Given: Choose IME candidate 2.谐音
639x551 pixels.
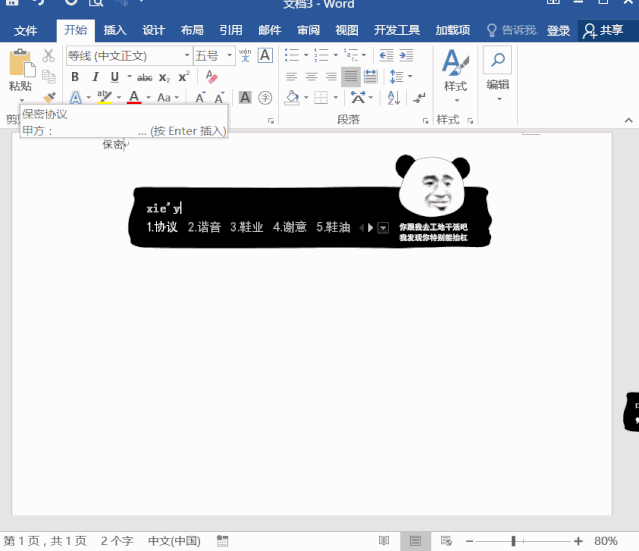Looking at the screenshot, I should coord(204,227).
